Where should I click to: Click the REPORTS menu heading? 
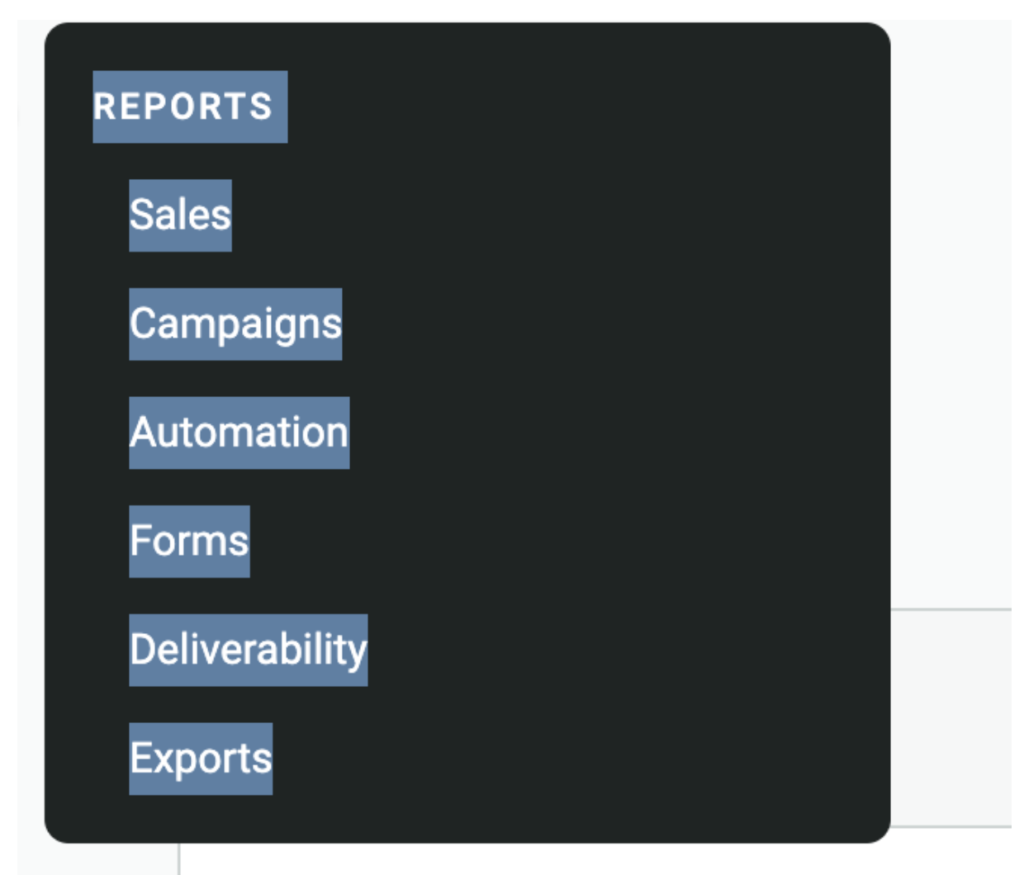click(x=184, y=107)
